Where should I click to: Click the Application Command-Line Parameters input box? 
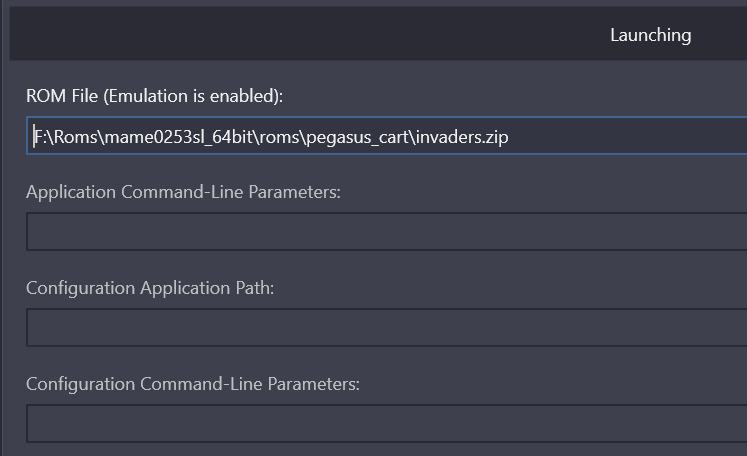[x=387, y=232]
